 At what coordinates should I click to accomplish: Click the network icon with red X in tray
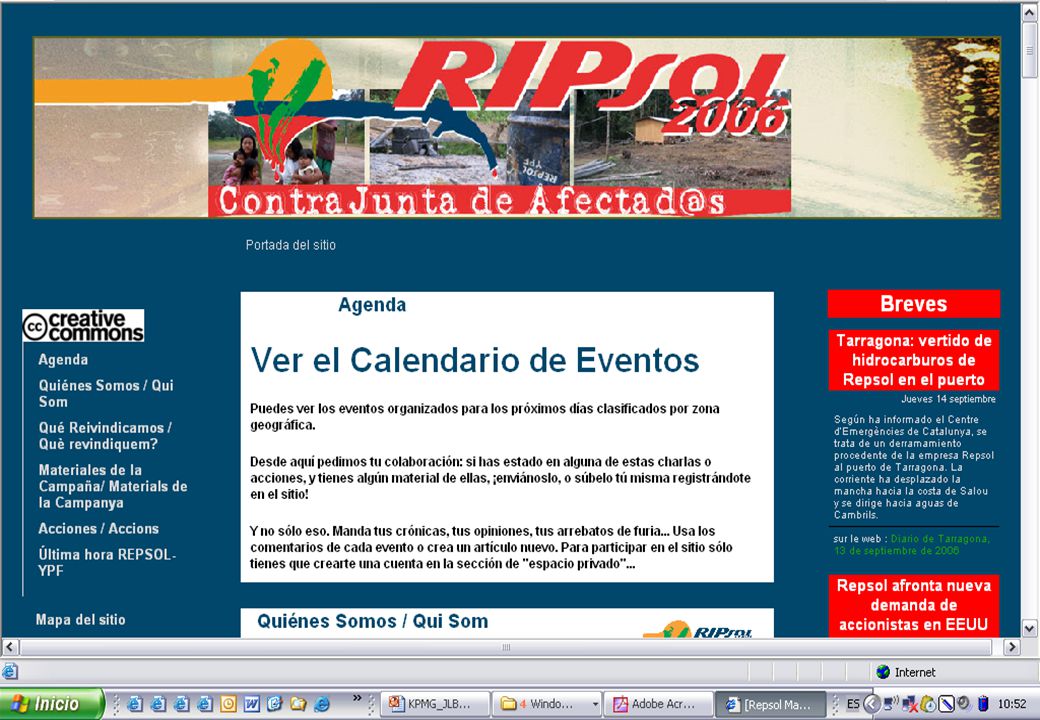(910, 705)
